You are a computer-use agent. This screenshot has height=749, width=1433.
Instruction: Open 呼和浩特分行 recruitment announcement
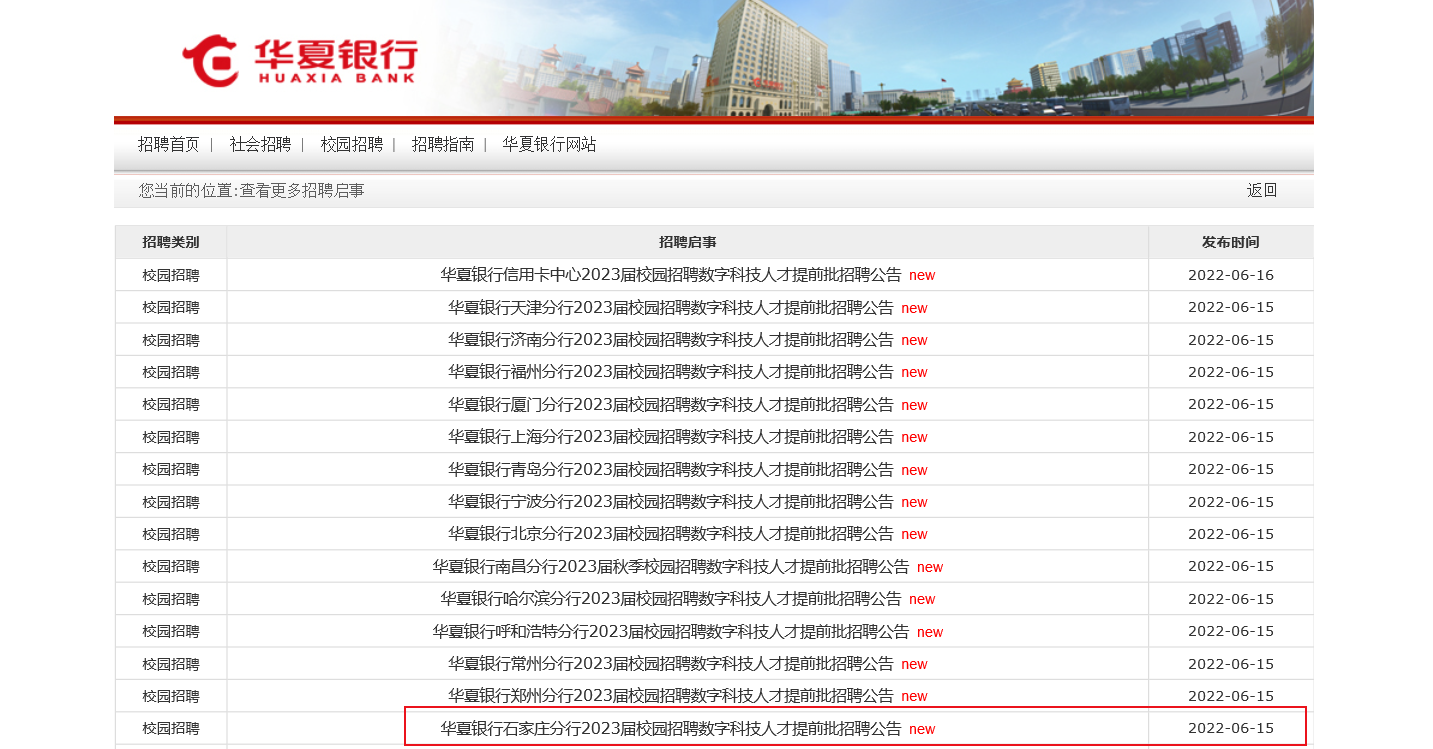[671, 631]
